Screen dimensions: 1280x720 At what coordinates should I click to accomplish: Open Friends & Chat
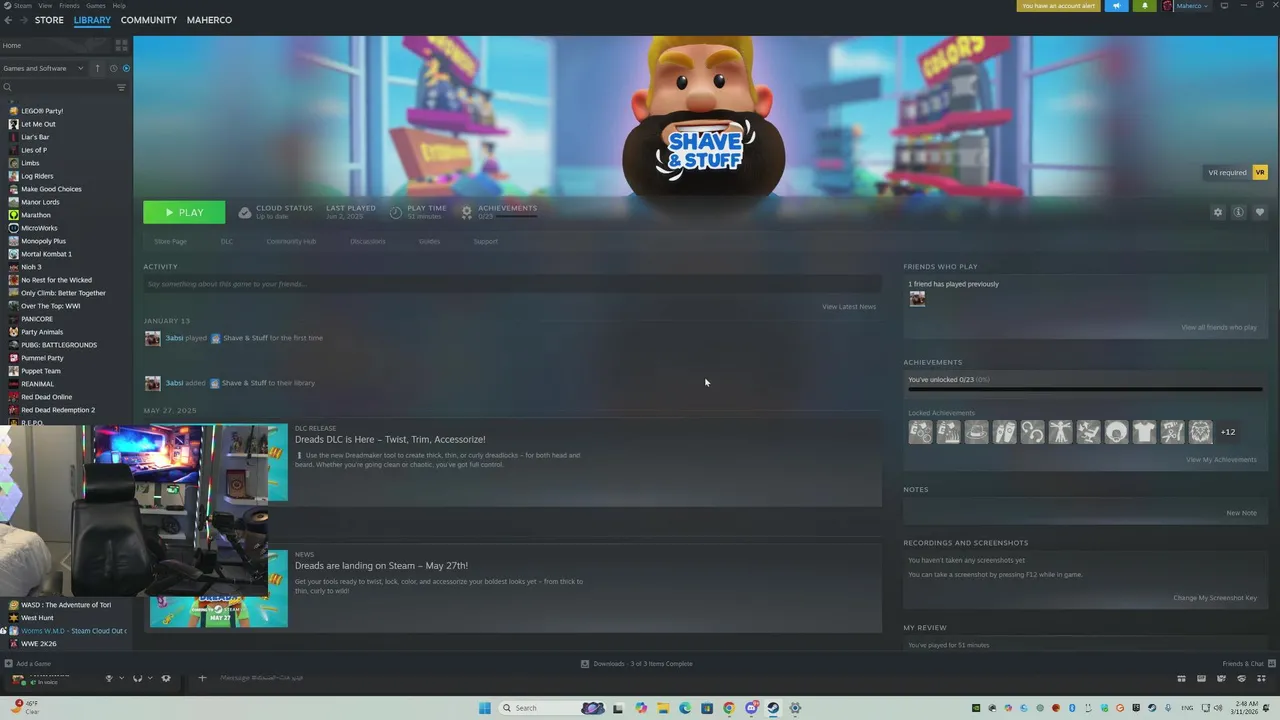1248,664
